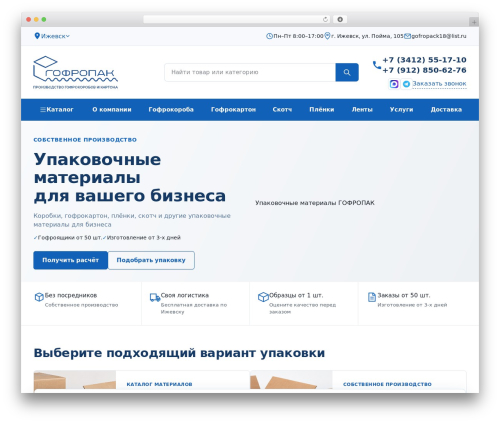This screenshot has height=423, width=500.
Task: Open the Услуги menu item
Action: click(401, 110)
